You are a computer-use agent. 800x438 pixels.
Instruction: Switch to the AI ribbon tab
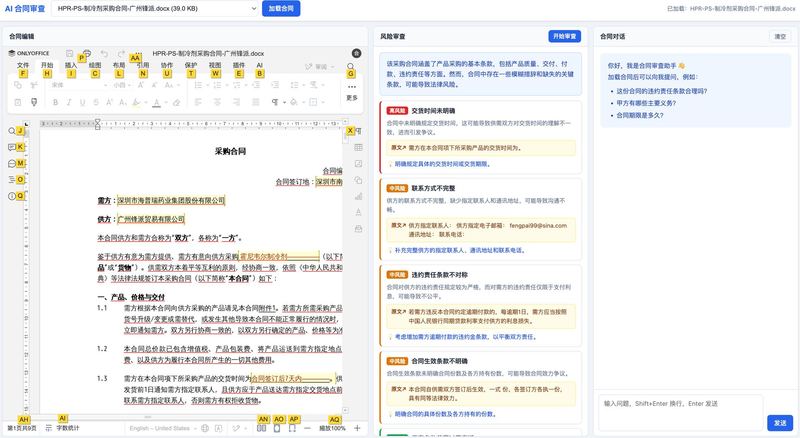click(260, 65)
